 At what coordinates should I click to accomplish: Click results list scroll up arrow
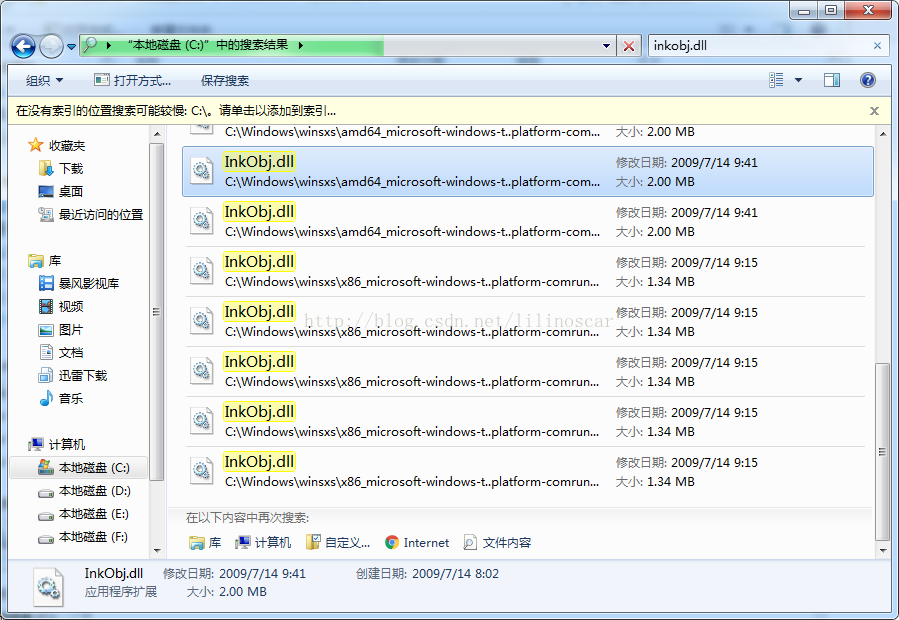pos(883,134)
